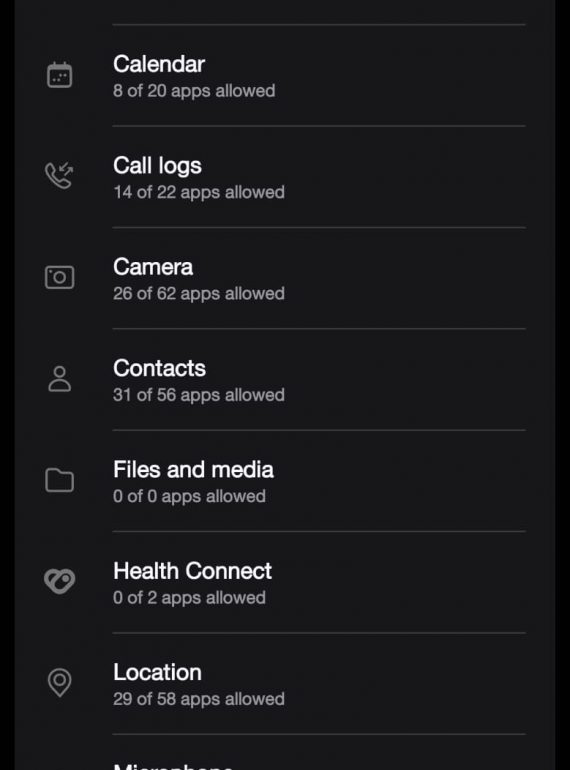This screenshot has height=770, width=570.
Task: Tap the Files and media folder icon
Action: click(x=59, y=480)
